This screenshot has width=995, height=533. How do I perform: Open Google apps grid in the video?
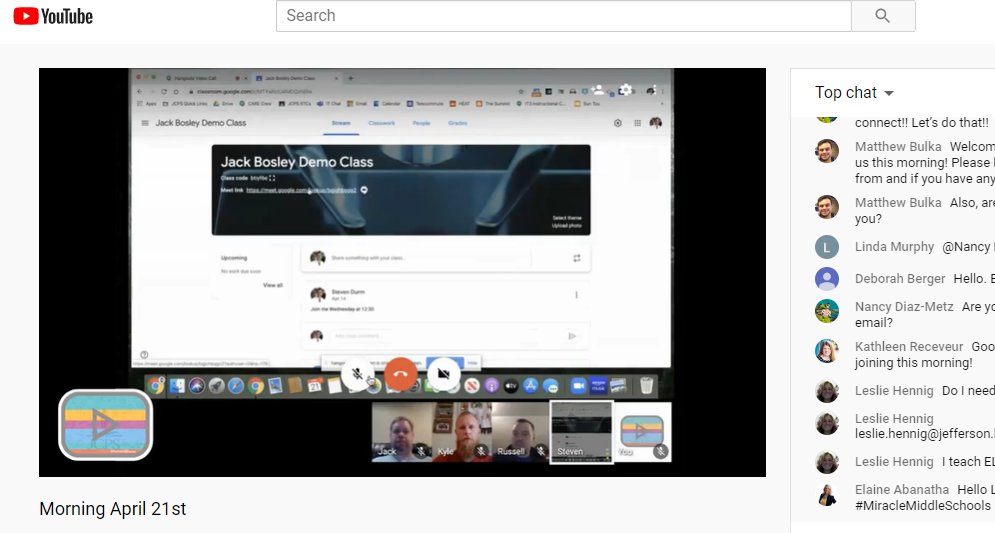click(x=637, y=123)
